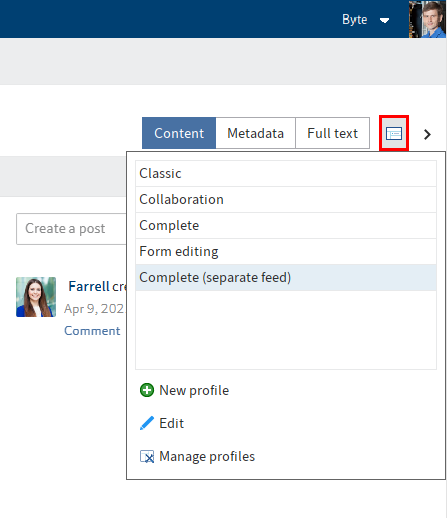This screenshot has height=518, width=448.
Task: Expand tabs with the right chevron
Action: pyautogui.click(x=427, y=134)
